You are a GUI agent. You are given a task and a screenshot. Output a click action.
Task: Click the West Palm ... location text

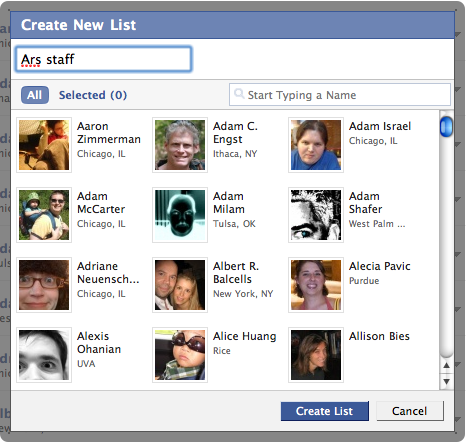[377, 224]
